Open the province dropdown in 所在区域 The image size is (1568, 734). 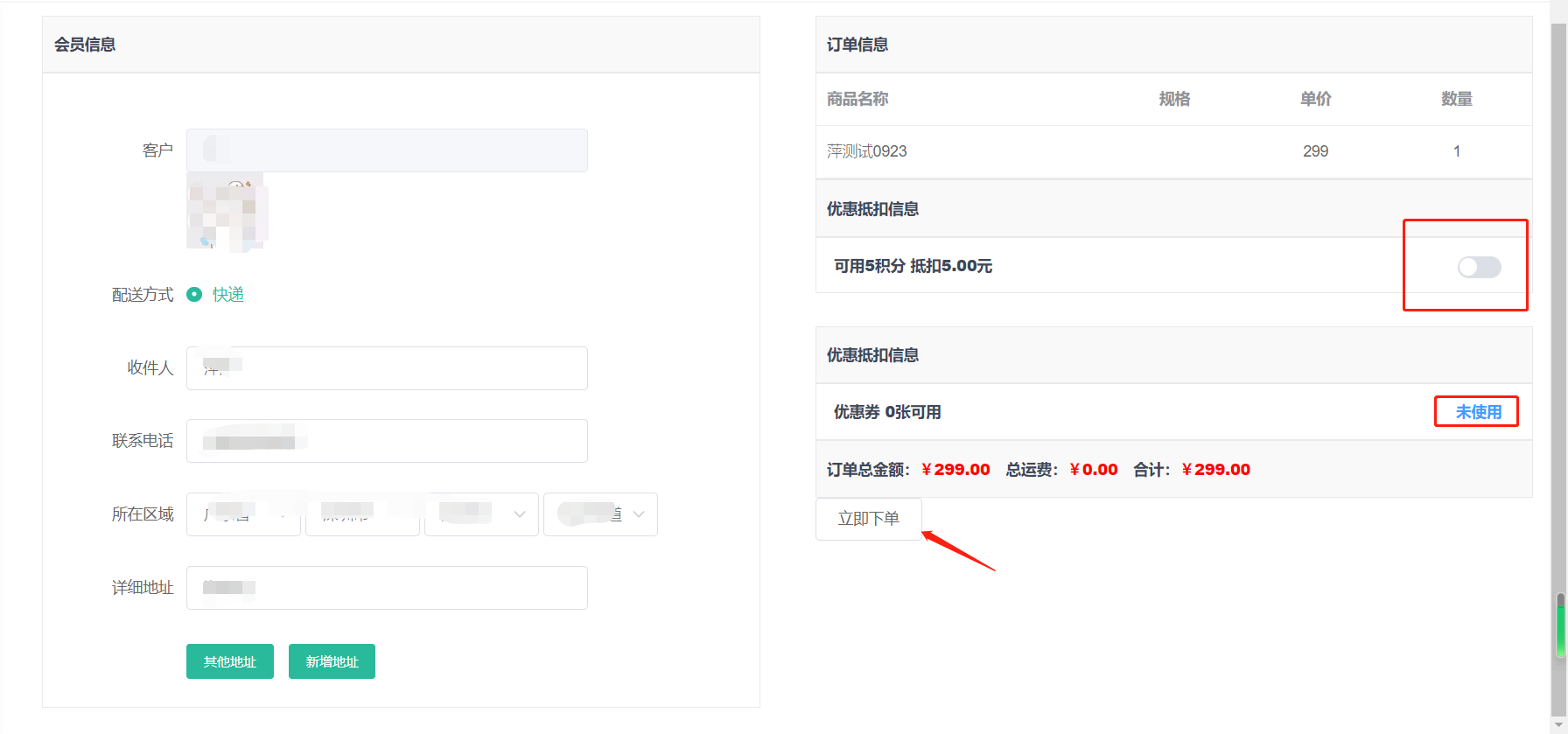coord(243,514)
